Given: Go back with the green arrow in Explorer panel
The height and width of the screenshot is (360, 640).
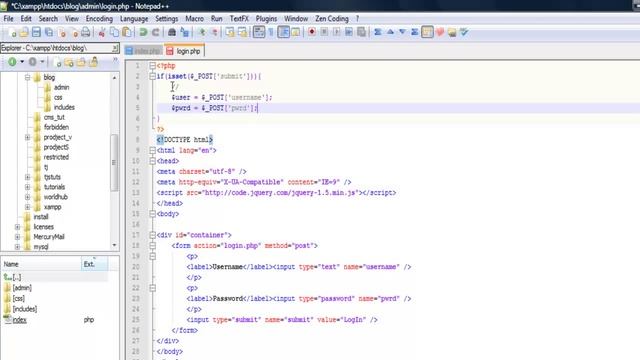Looking at the screenshot, I should point(12,62).
